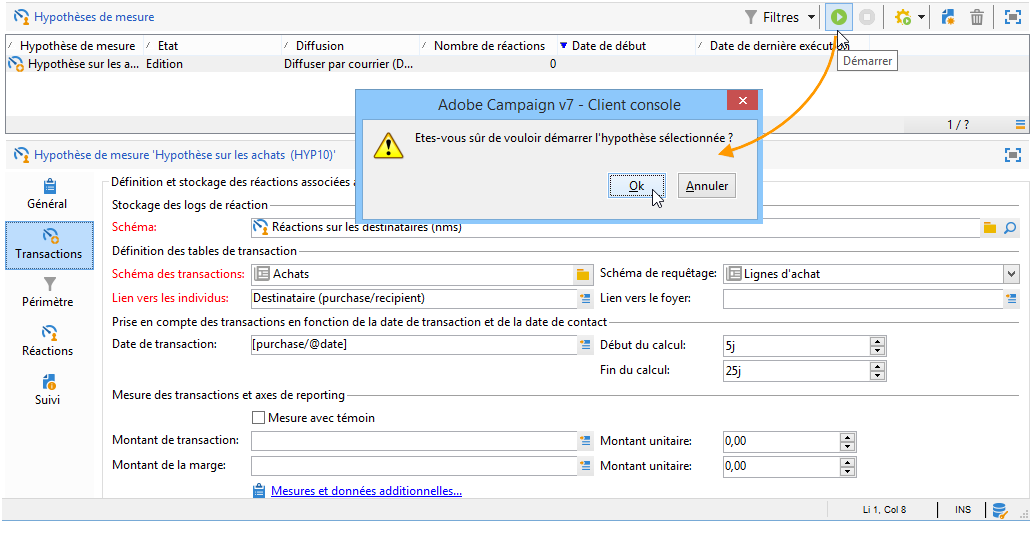Decrease Montant unitaire of transaction row
This screenshot has width=1030, height=541.
tap(847, 446)
